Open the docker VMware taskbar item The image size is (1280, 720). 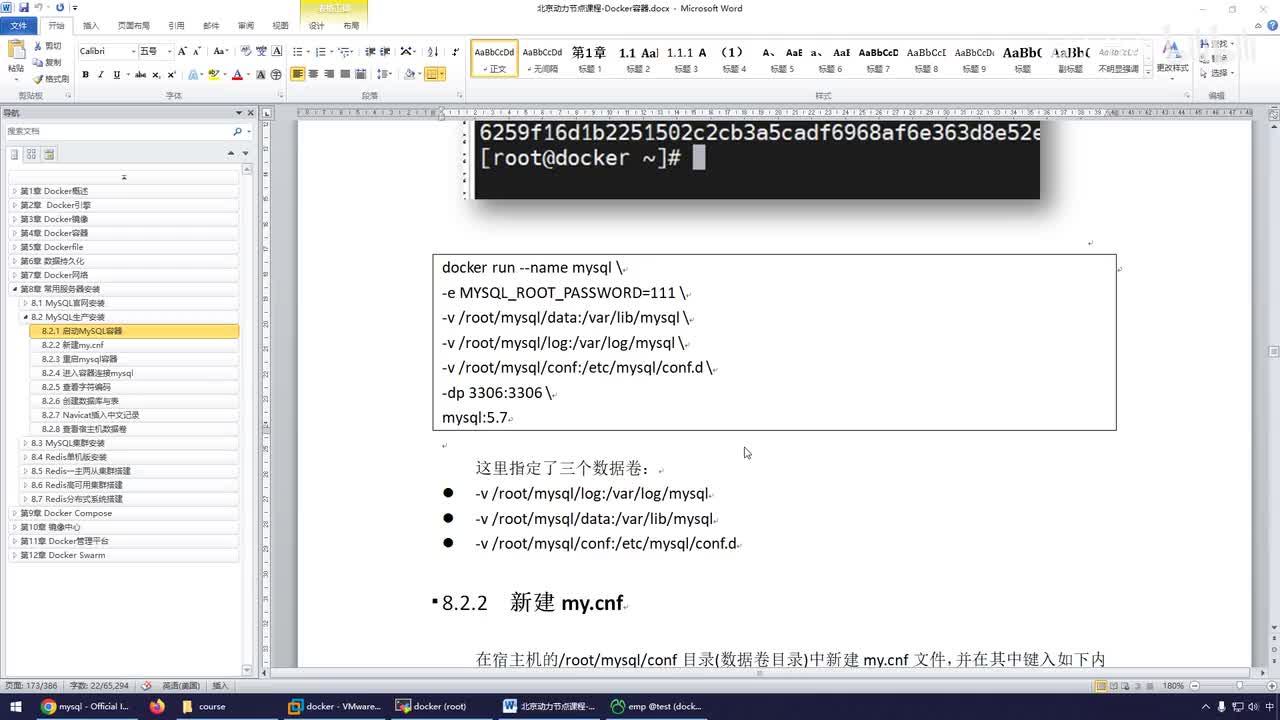pos(334,706)
